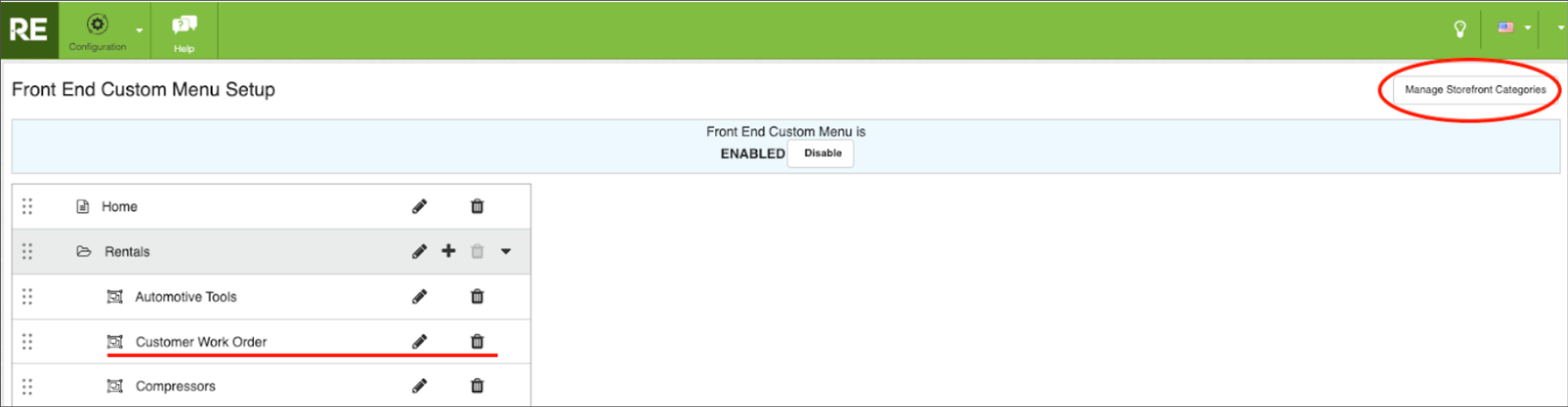Screen dimensions: 1568x407
Task: Edit Automotive Tools menu entry
Action: (x=420, y=297)
